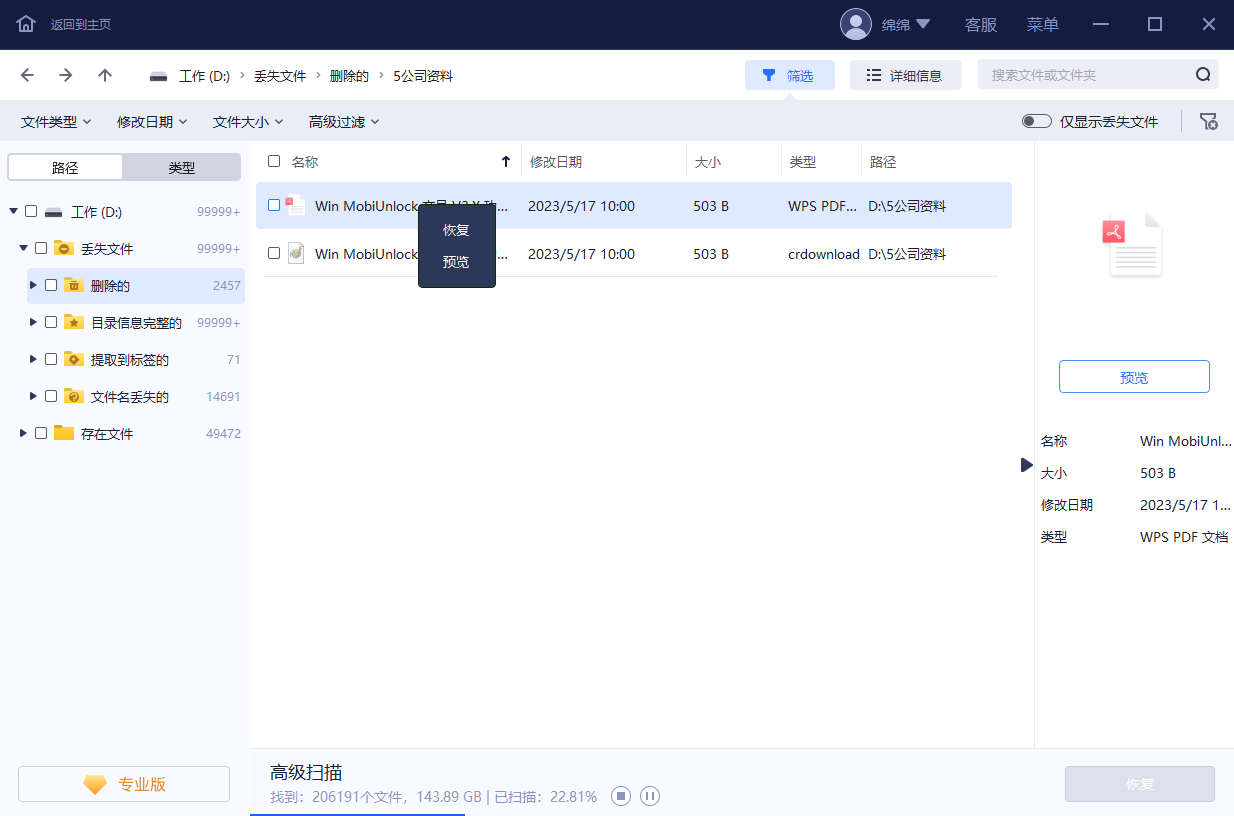Check the select-all box in the header
The image size is (1234, 816).
click(x=274, y=161)
